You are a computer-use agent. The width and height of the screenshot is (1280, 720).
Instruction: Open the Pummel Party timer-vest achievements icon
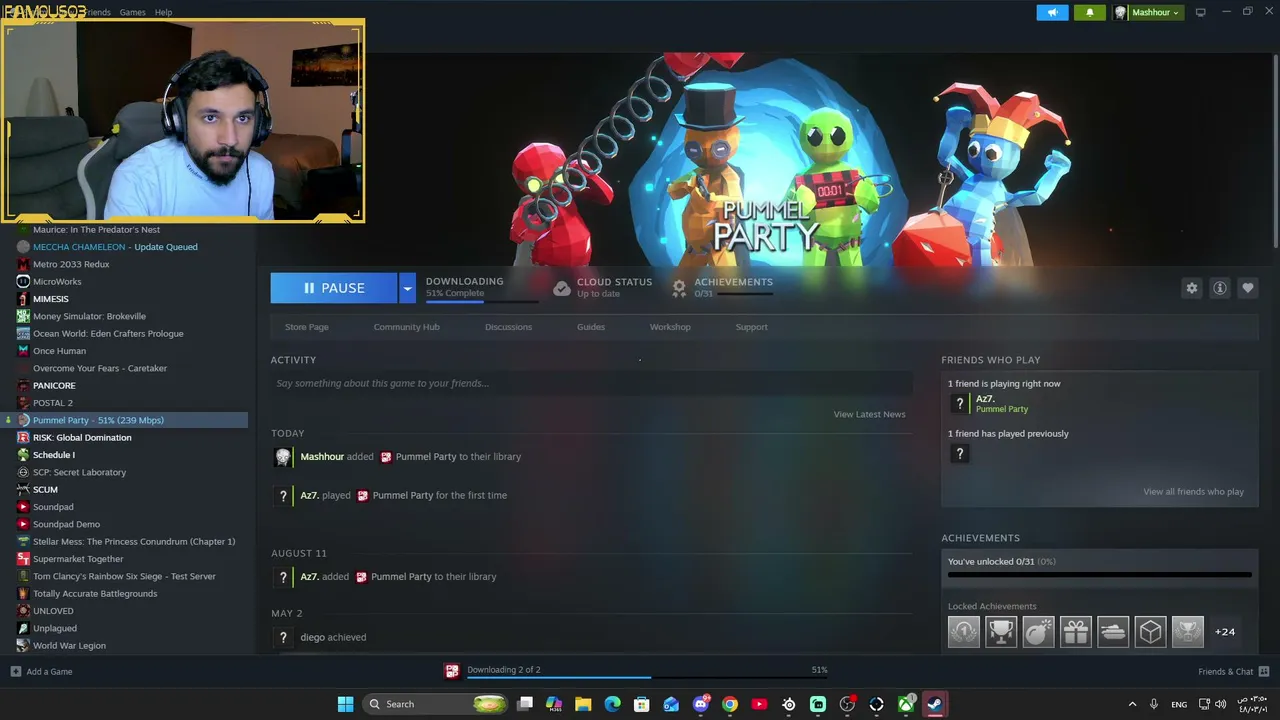pyautogui.click(x=679, y=288)
